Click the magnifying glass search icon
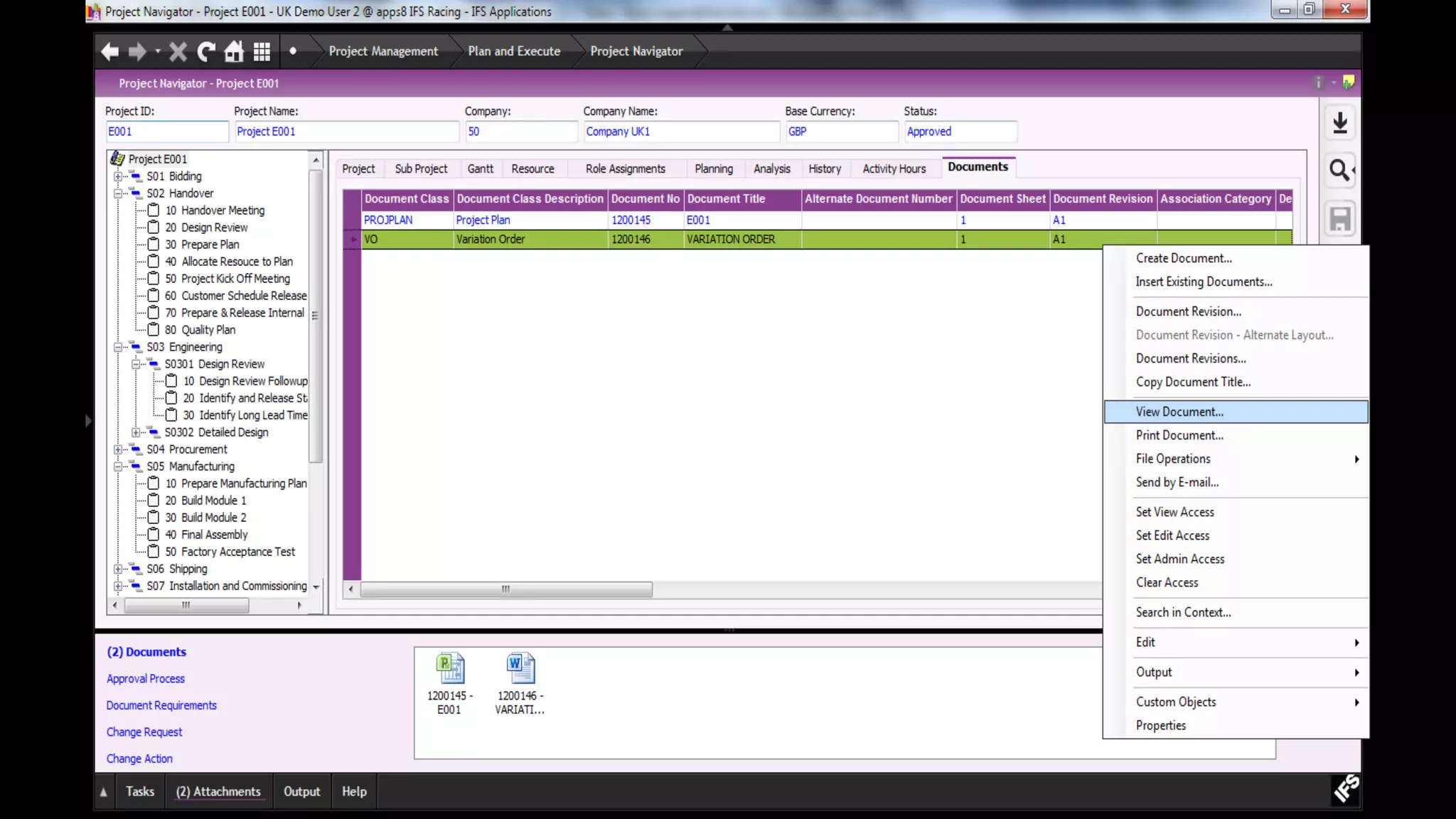The image size is (1456, 819). point(1340,170)
